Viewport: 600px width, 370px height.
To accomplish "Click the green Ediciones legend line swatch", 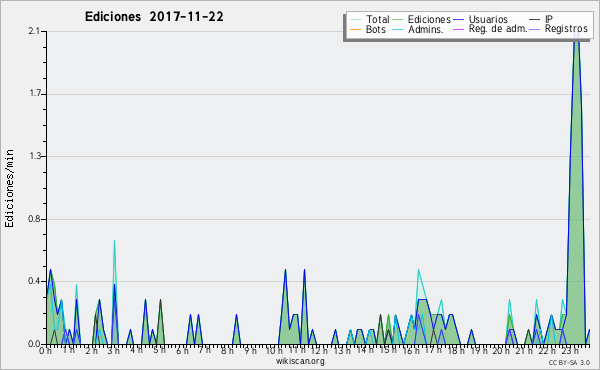I will tap(398, 20).
